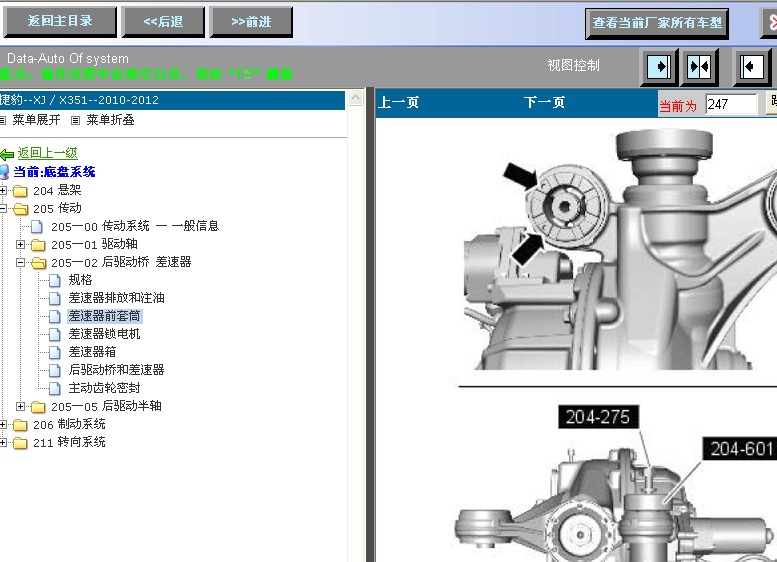Expand the 205一01 驱动轴 node
The image size is (777, 562).
pyautogui.click(x=21, y=244)
